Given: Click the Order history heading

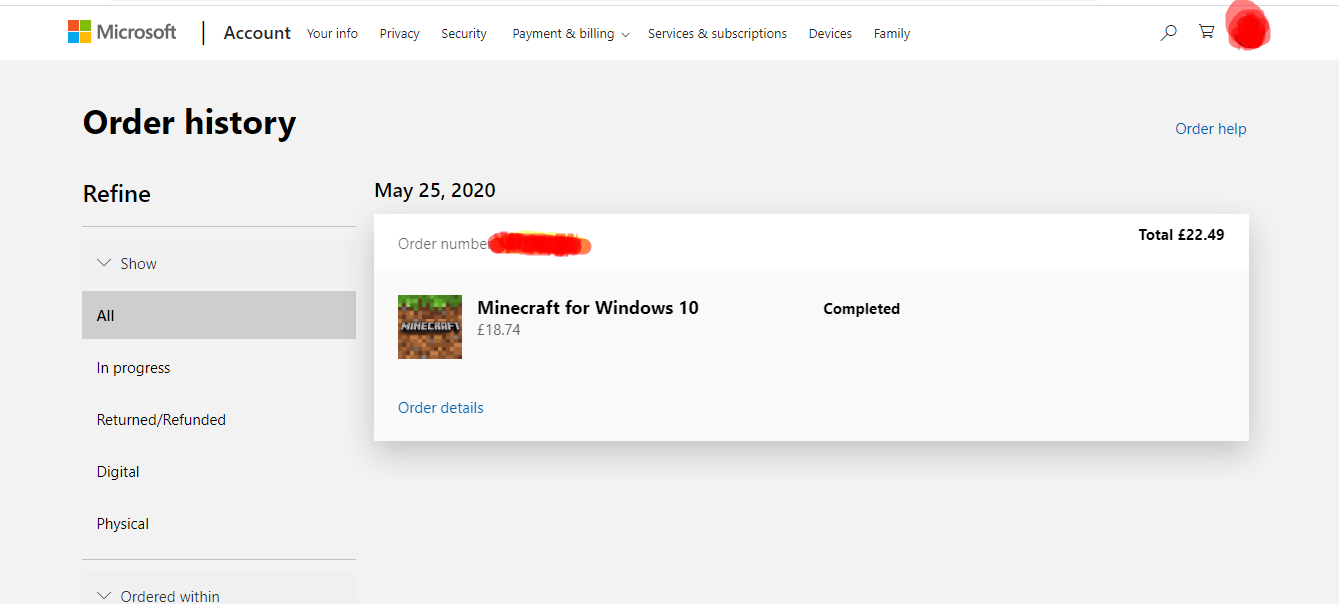Looking at the screenshot, I should pos(189,122).
